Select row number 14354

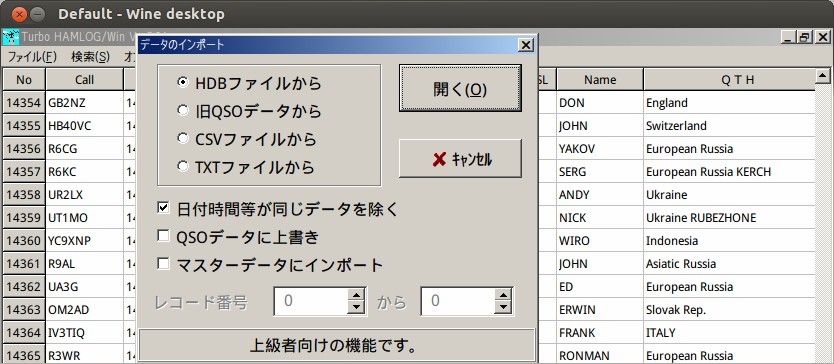point(24,103)
